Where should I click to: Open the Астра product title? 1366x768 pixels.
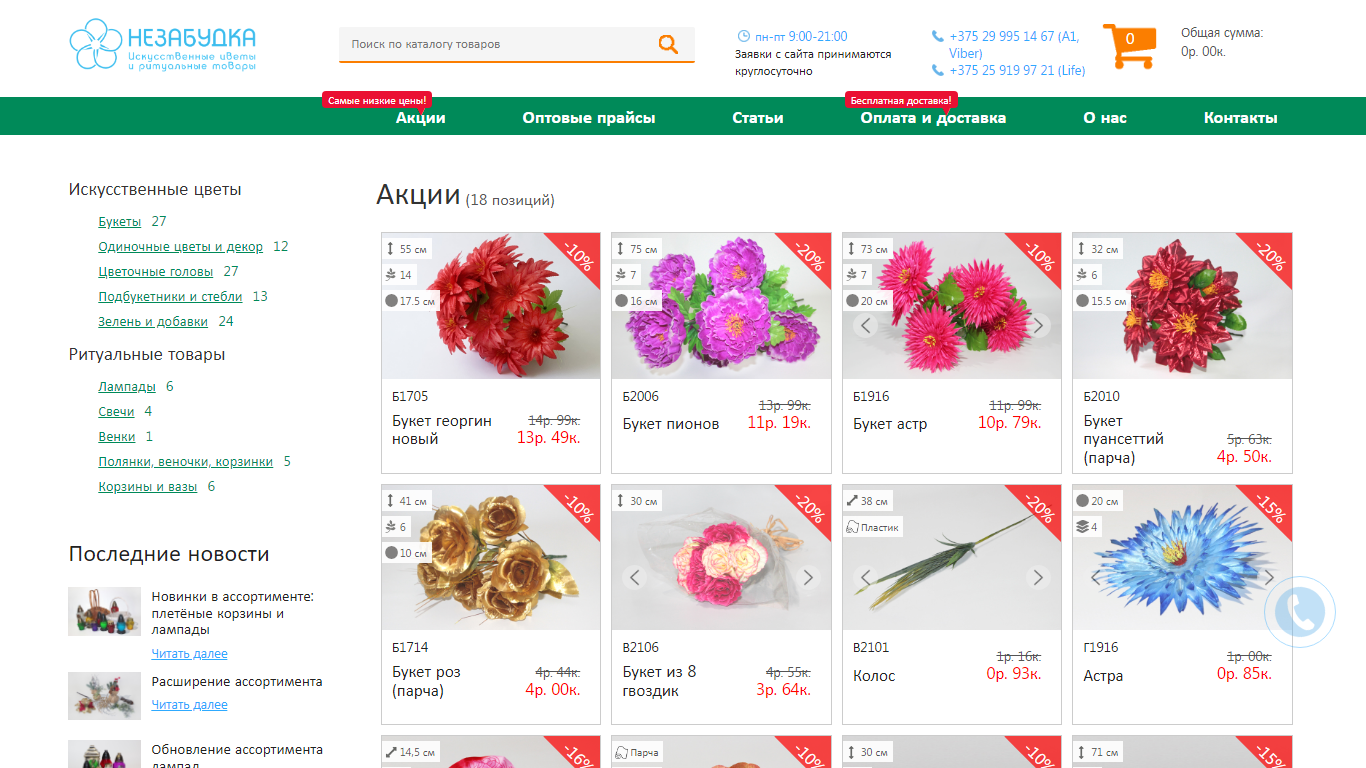click(1103, 676)
